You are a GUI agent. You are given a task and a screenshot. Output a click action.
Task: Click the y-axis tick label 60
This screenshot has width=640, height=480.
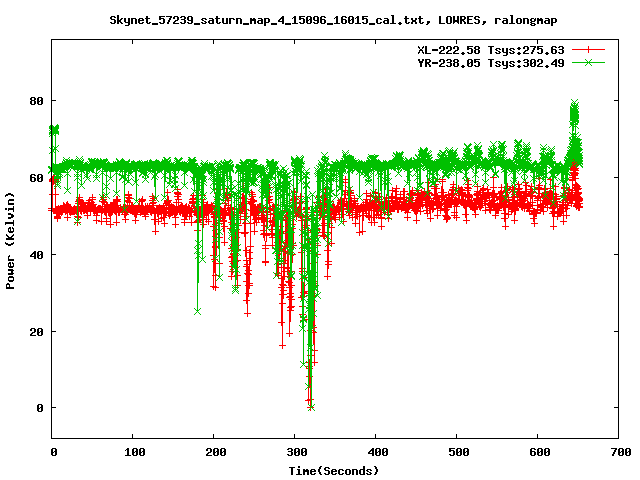[x=36, y=178]
